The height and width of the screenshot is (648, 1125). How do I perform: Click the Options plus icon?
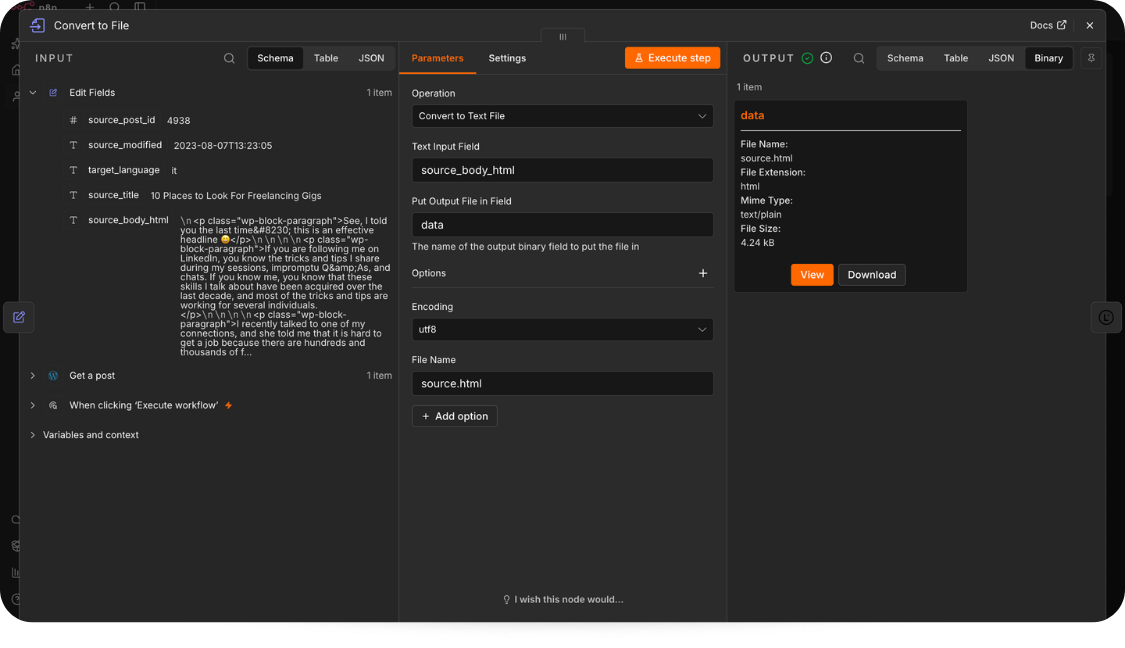[x=703, y=273]
